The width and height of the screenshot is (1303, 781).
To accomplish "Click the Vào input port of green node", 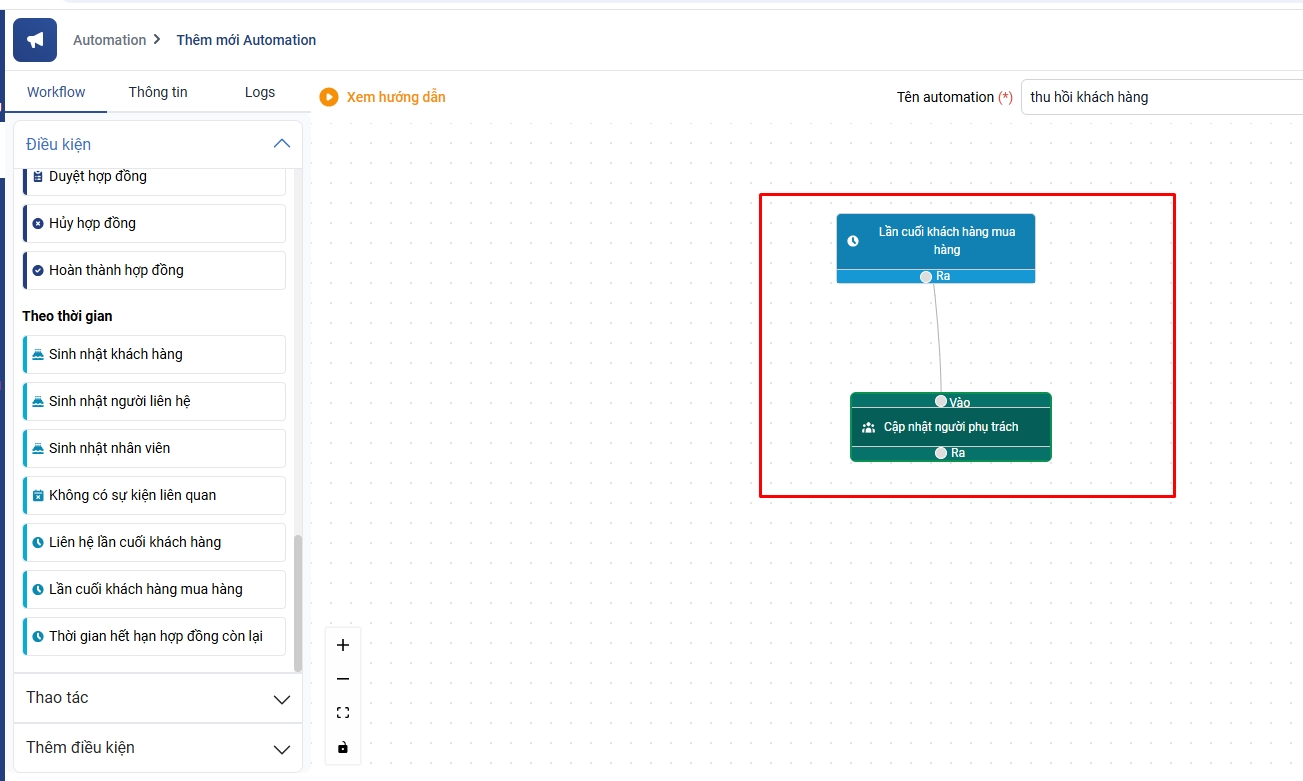I will (x=941, y=401).
